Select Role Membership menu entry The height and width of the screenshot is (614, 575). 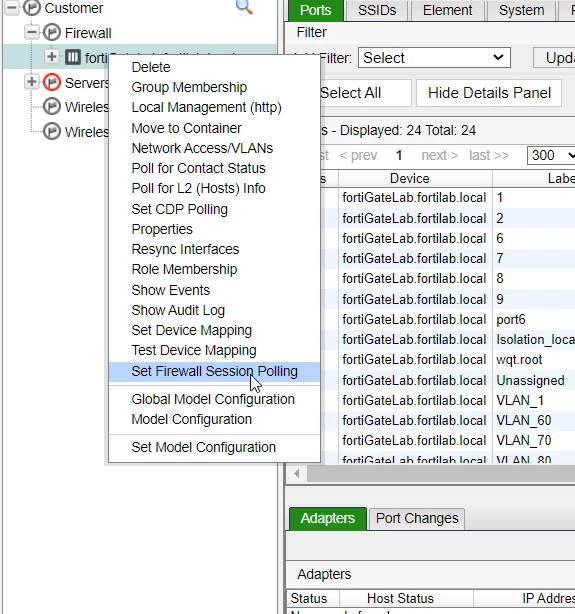pos(184,269)
